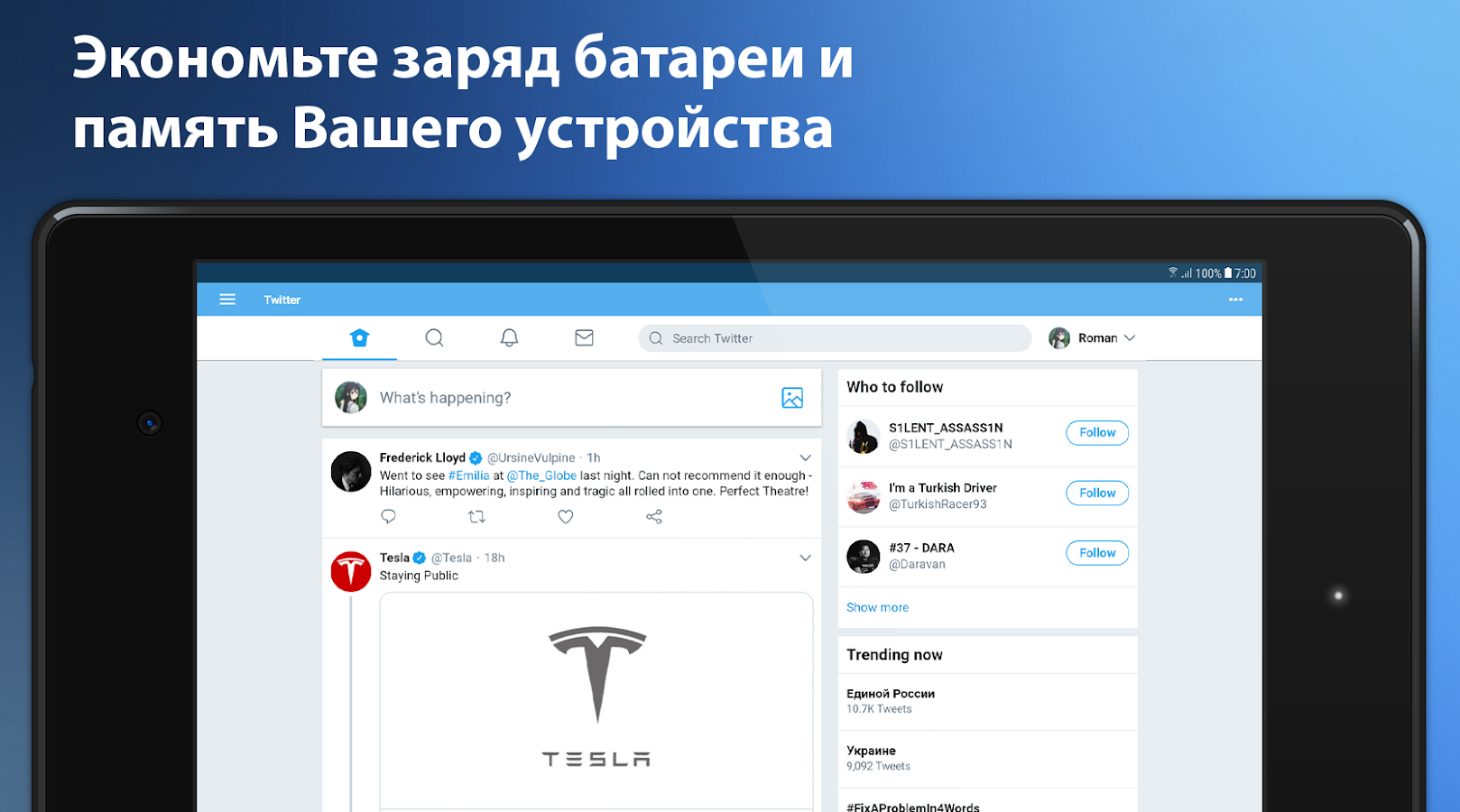Share Frederick Lloyd's tweet
Image resolution: width=1460 pixels, height=812 pixels.
pos(654,516)
